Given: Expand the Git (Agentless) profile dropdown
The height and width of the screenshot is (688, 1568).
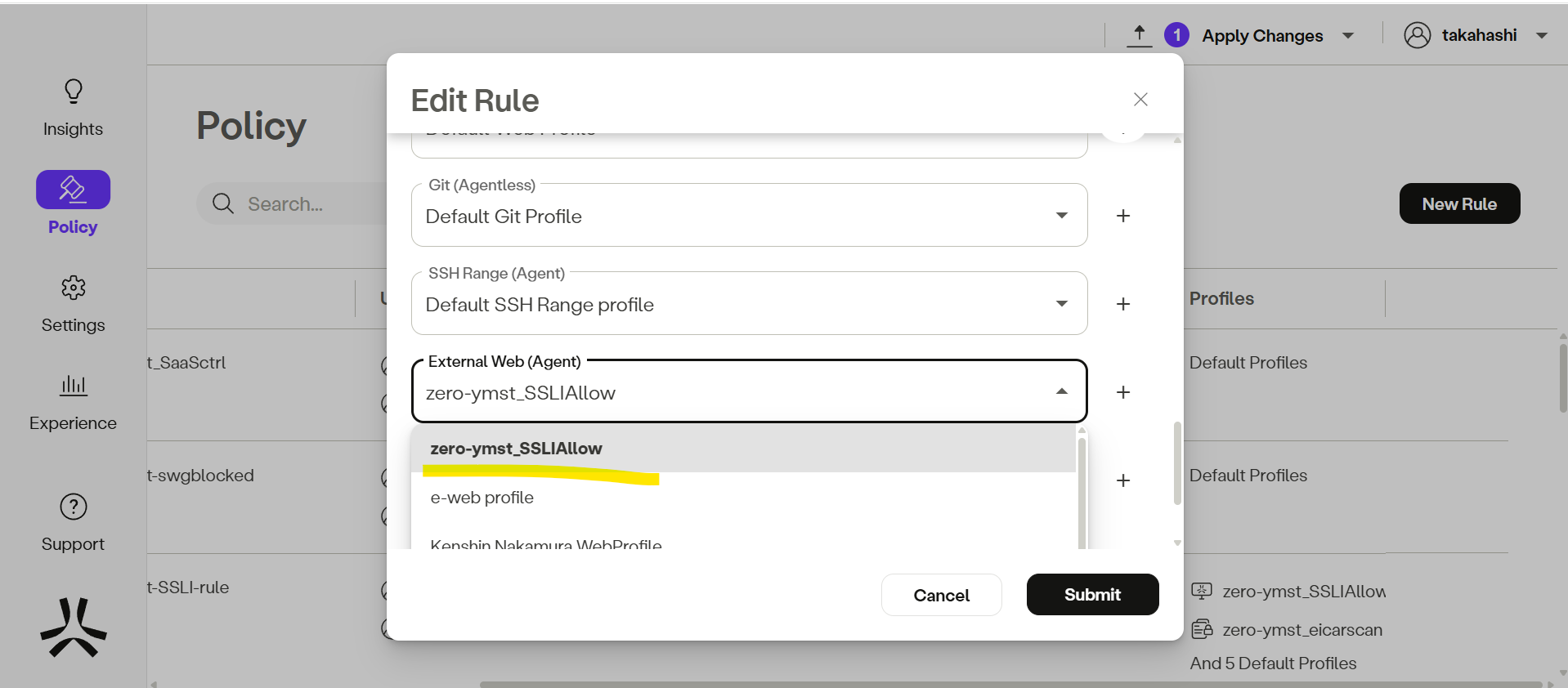Looking at the screenshot, I should coord(1061,216).
